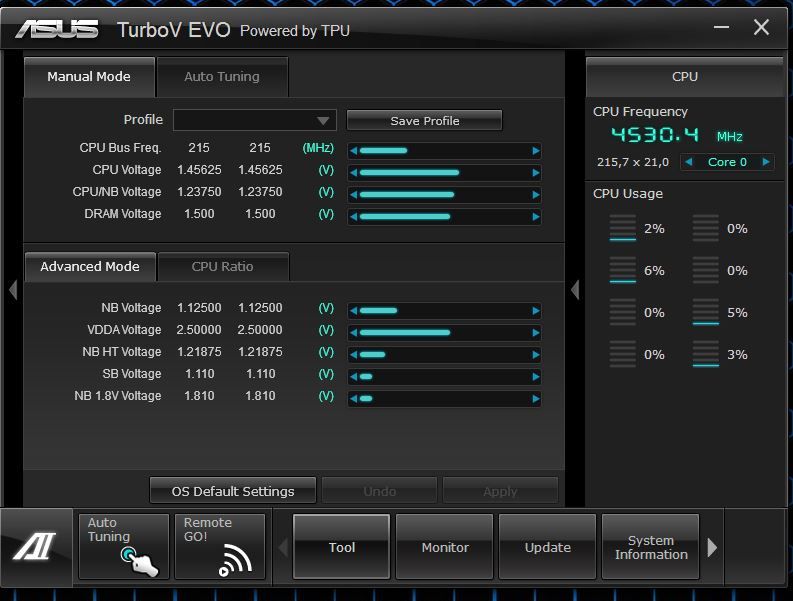The image size is (793, 601).
Task: Open Remote GO! shortcut
Action: tap(219, 546)
